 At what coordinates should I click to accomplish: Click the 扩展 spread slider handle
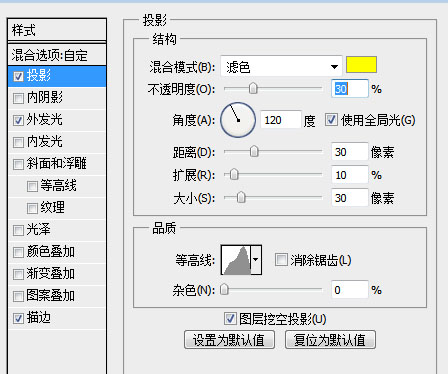(234, 174)
